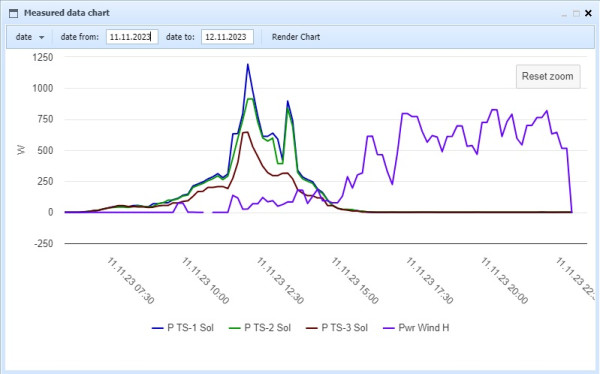This screenshot has width=600, height=374.
Task: Click the dropdown arrow next to date
Action: (42, 38)
